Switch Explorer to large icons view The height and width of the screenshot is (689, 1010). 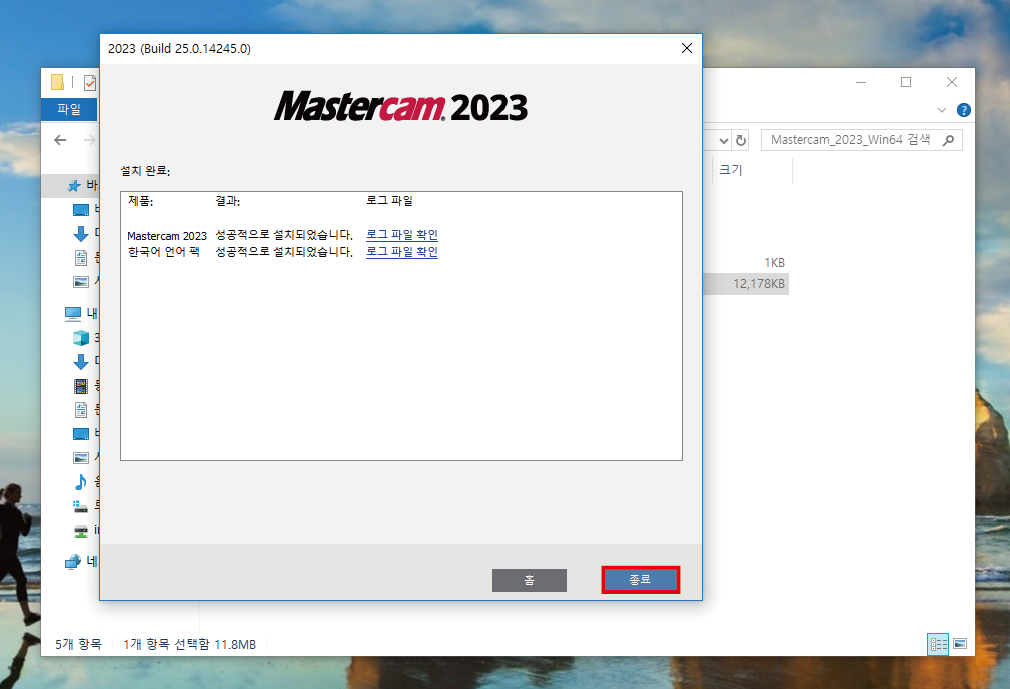pos(960,643)
